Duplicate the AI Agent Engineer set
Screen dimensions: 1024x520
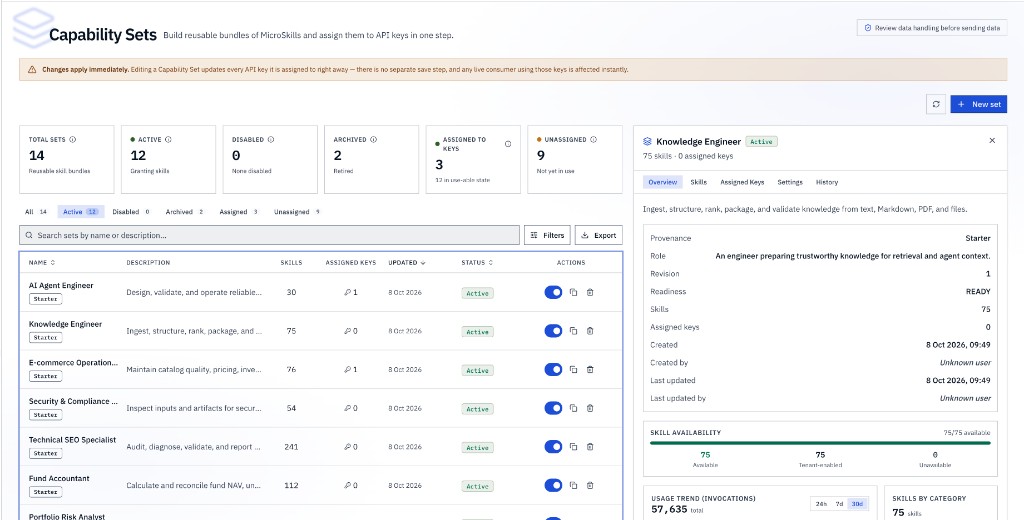[x=573, y=293]
